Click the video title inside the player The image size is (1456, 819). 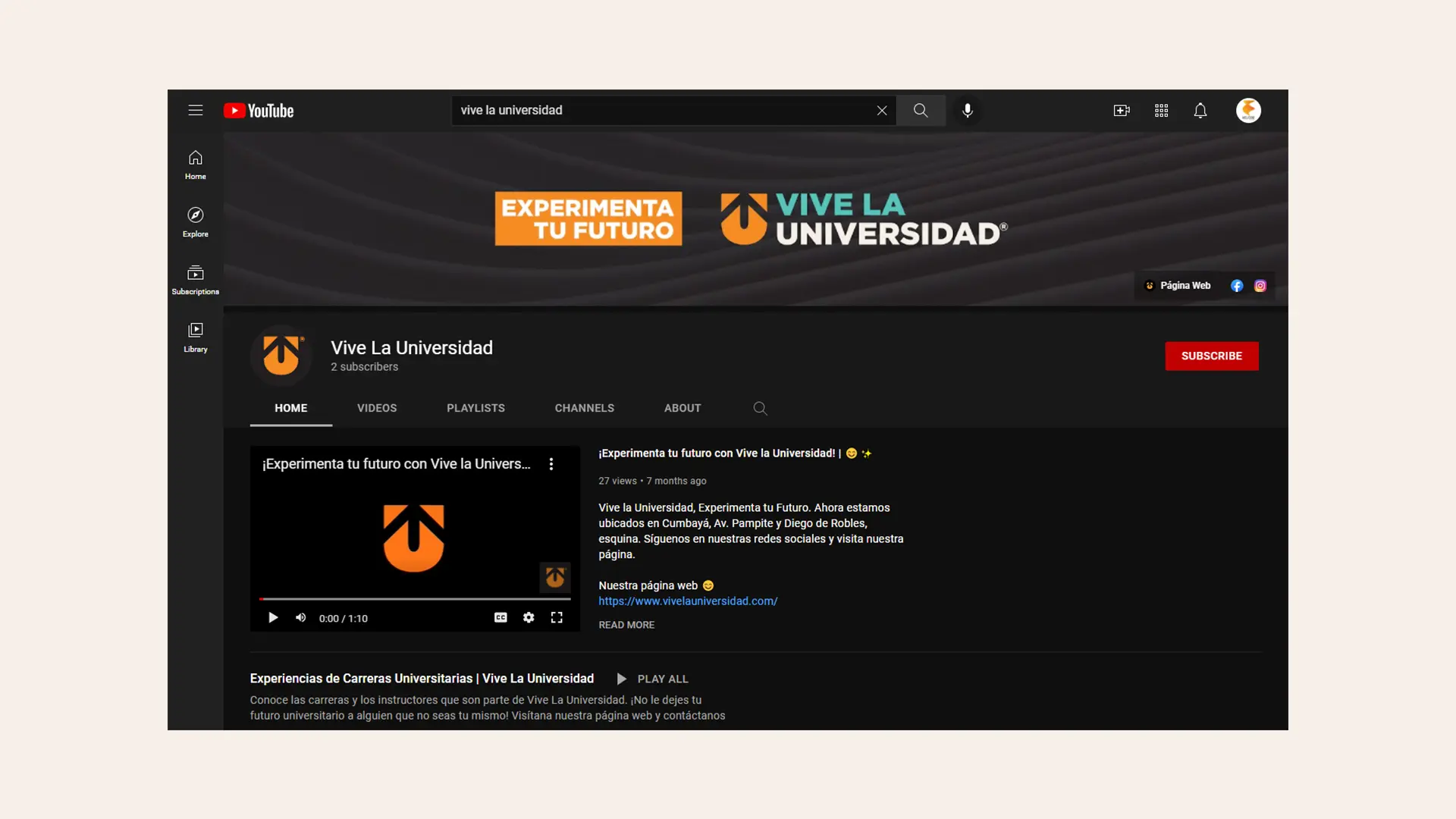(397, 464)
